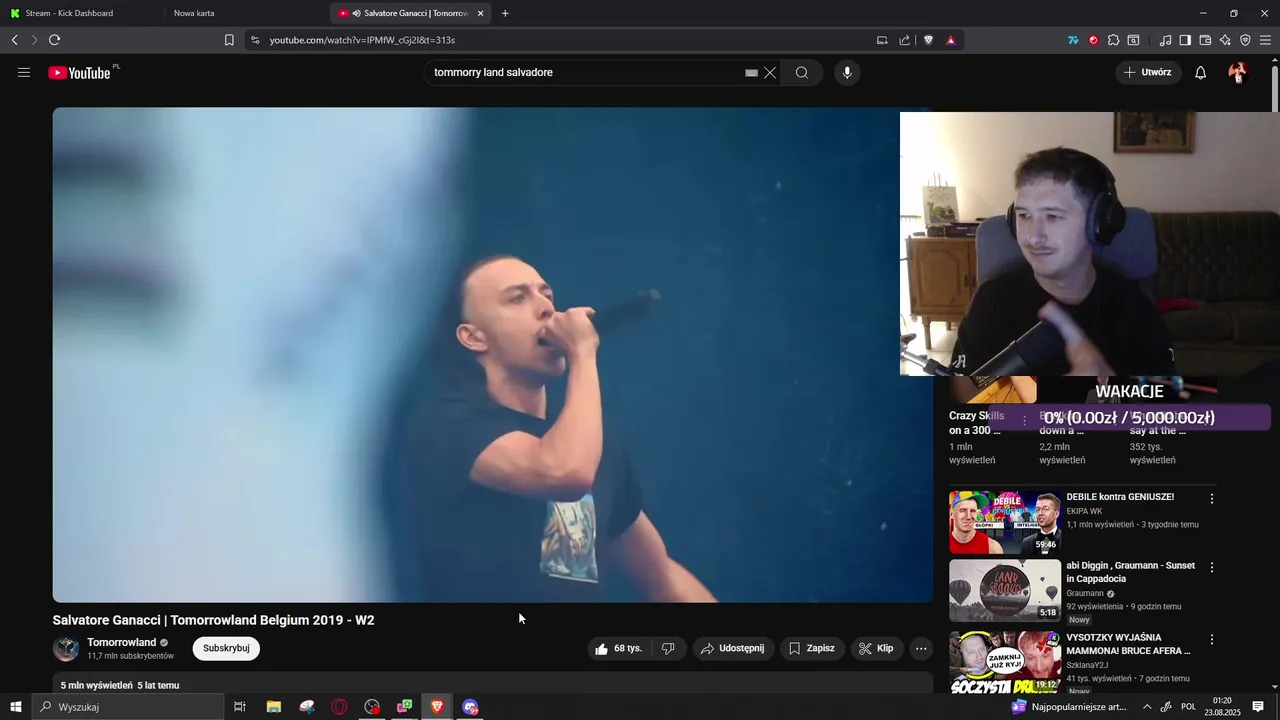Screen dimensions: 1280x720
Task: Open the Windows Start menu
Action: coord(15,707)
